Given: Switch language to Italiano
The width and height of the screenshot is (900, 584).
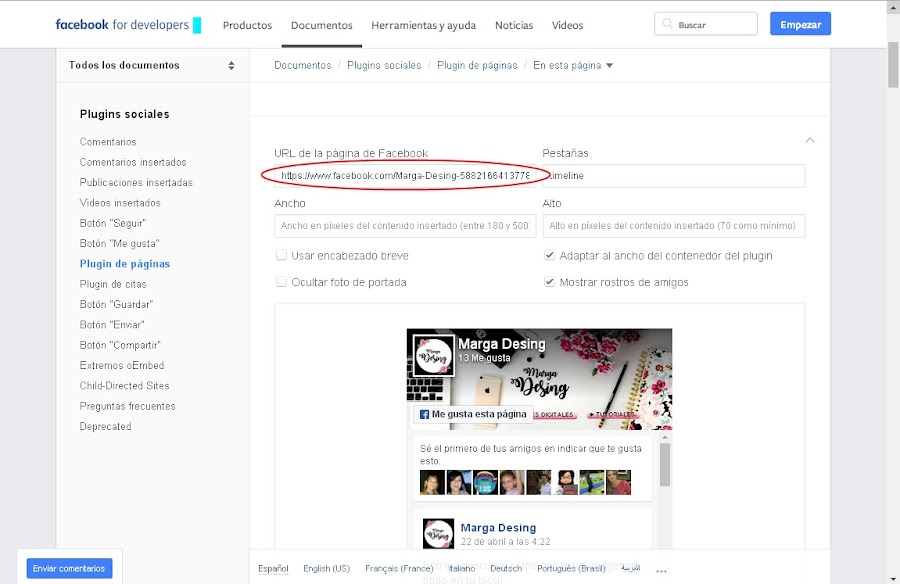Looking at the screenshot, I should click(462, 568).
